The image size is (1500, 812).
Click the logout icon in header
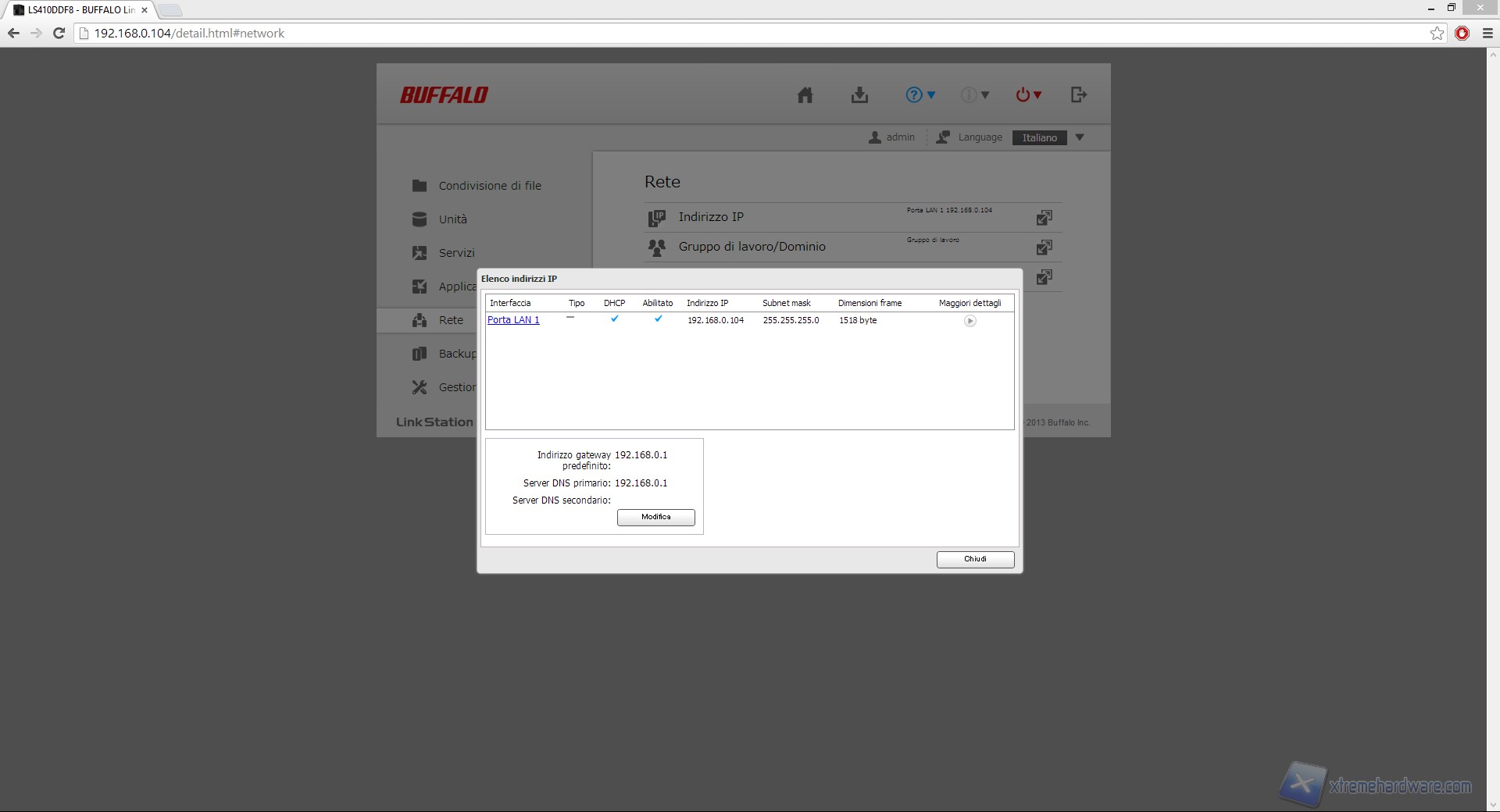click(1079, 95)
